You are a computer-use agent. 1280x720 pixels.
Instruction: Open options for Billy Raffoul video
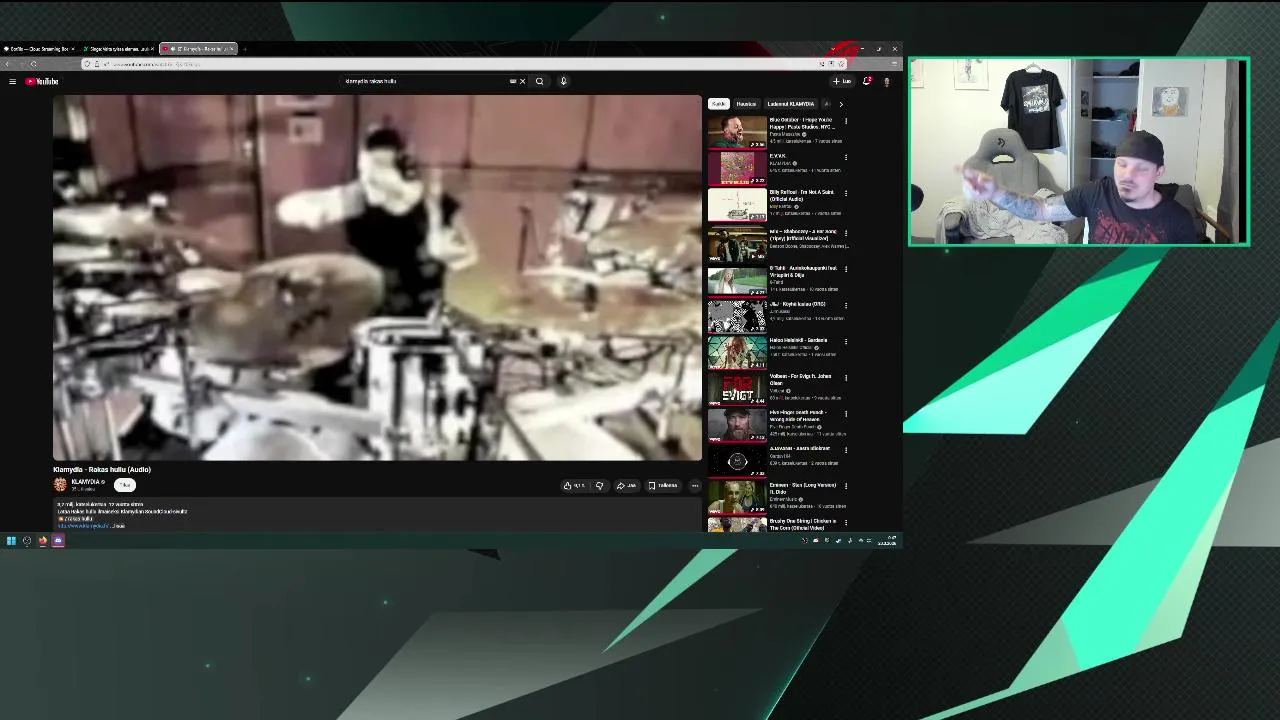pos(846,193)
